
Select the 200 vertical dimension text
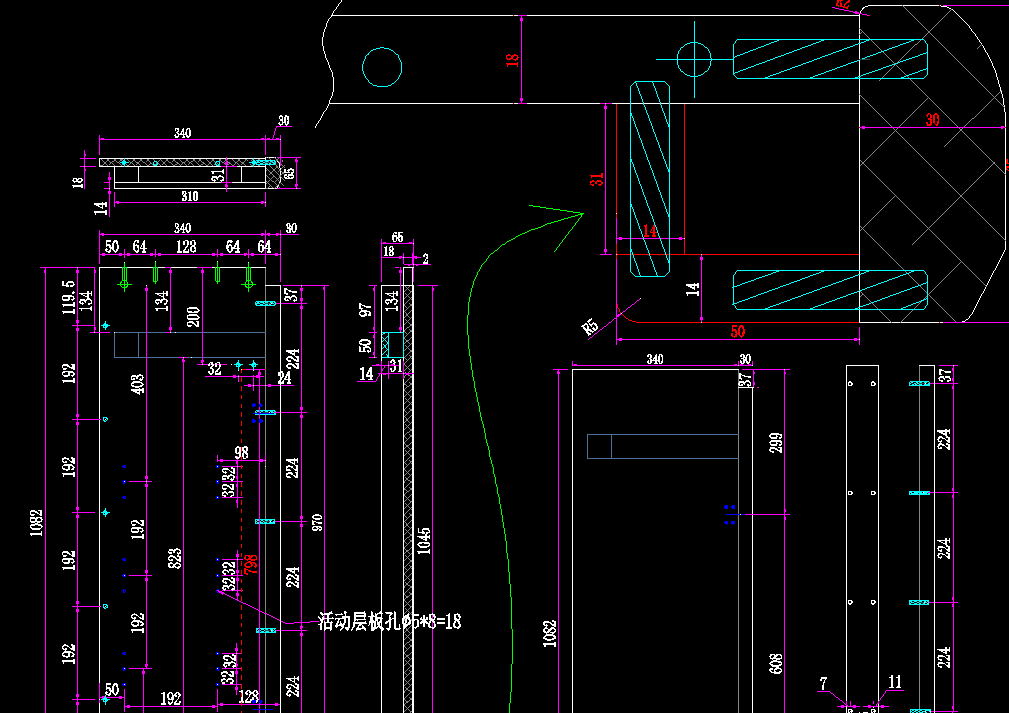pos(194,317)
